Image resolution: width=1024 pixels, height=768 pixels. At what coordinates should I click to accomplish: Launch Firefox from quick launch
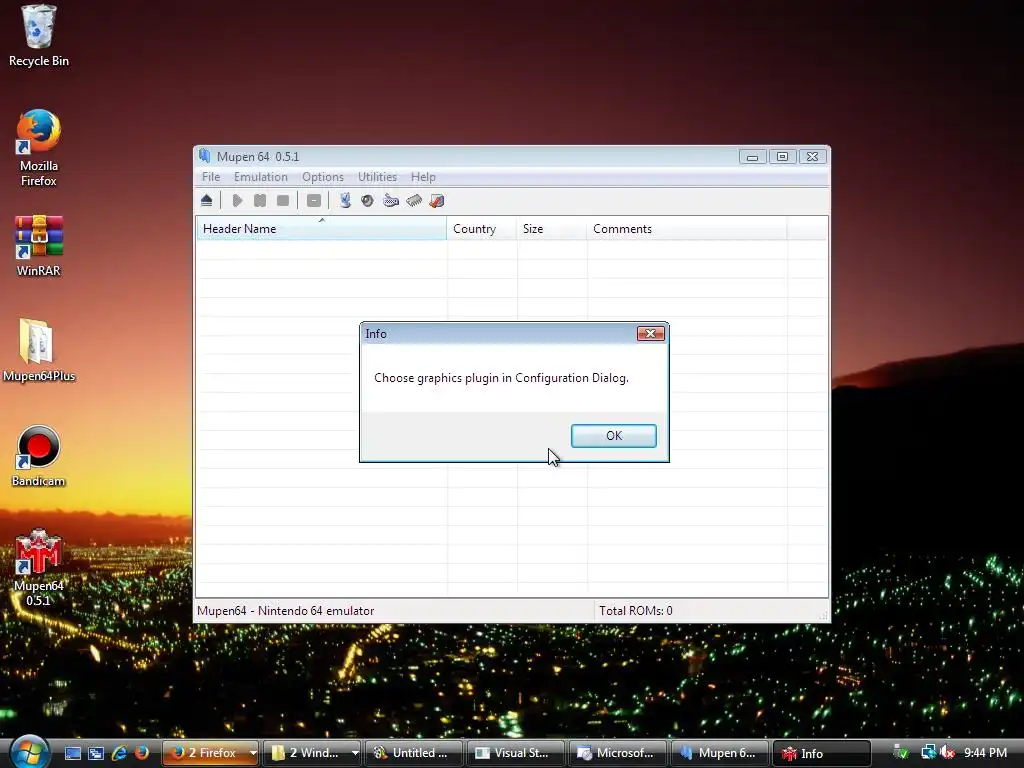click(142, 753)
